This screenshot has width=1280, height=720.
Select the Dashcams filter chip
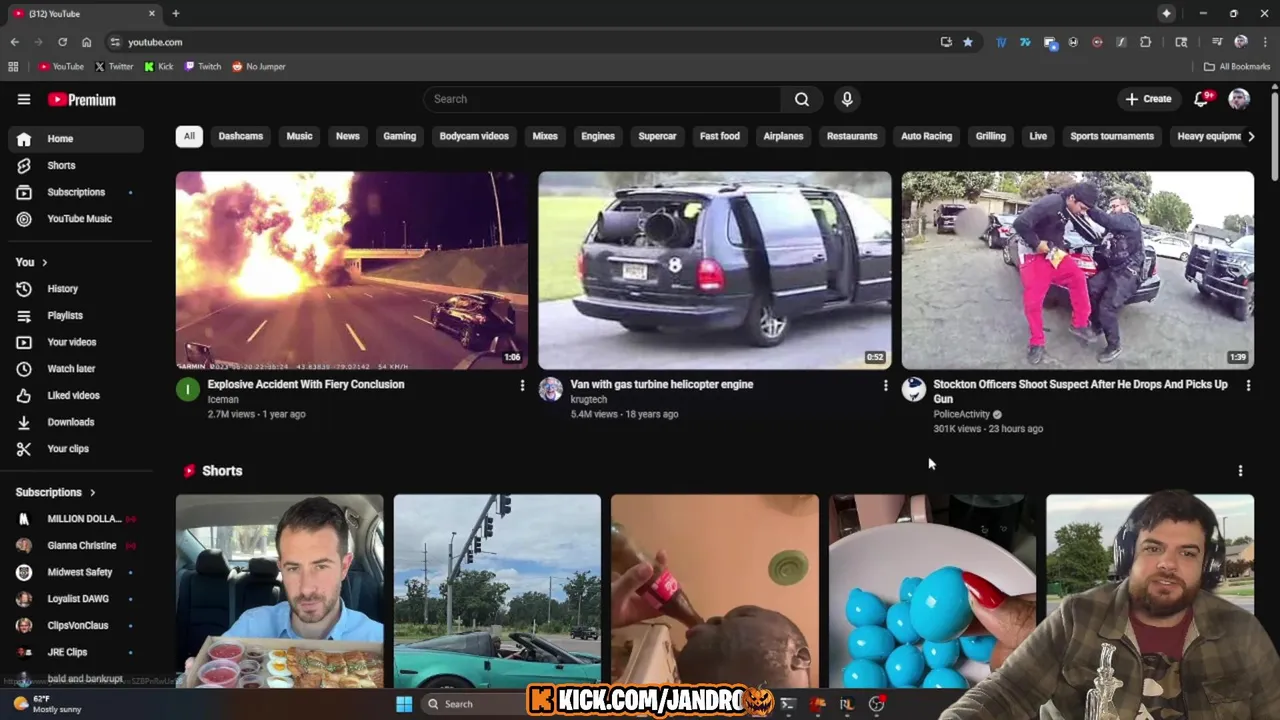(x=241, y=136)
